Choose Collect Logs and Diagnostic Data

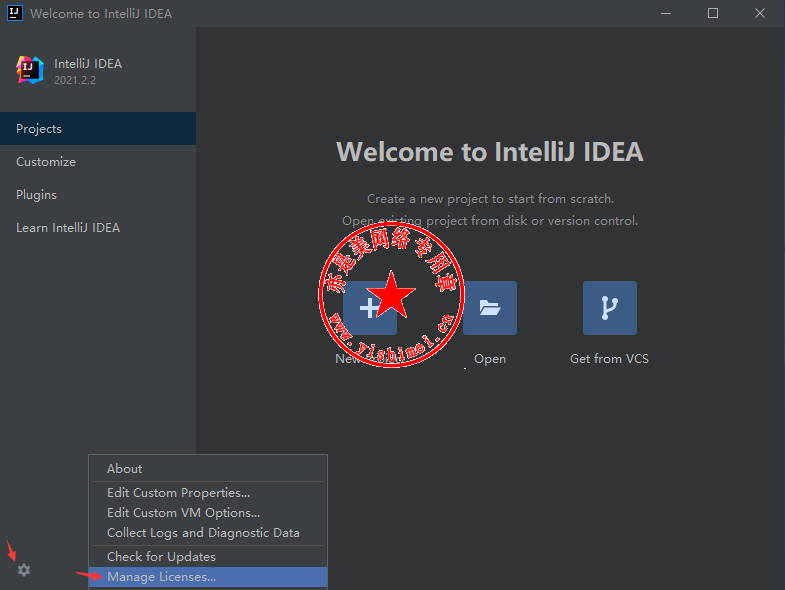pyautogui.click(x=208, y=533)
